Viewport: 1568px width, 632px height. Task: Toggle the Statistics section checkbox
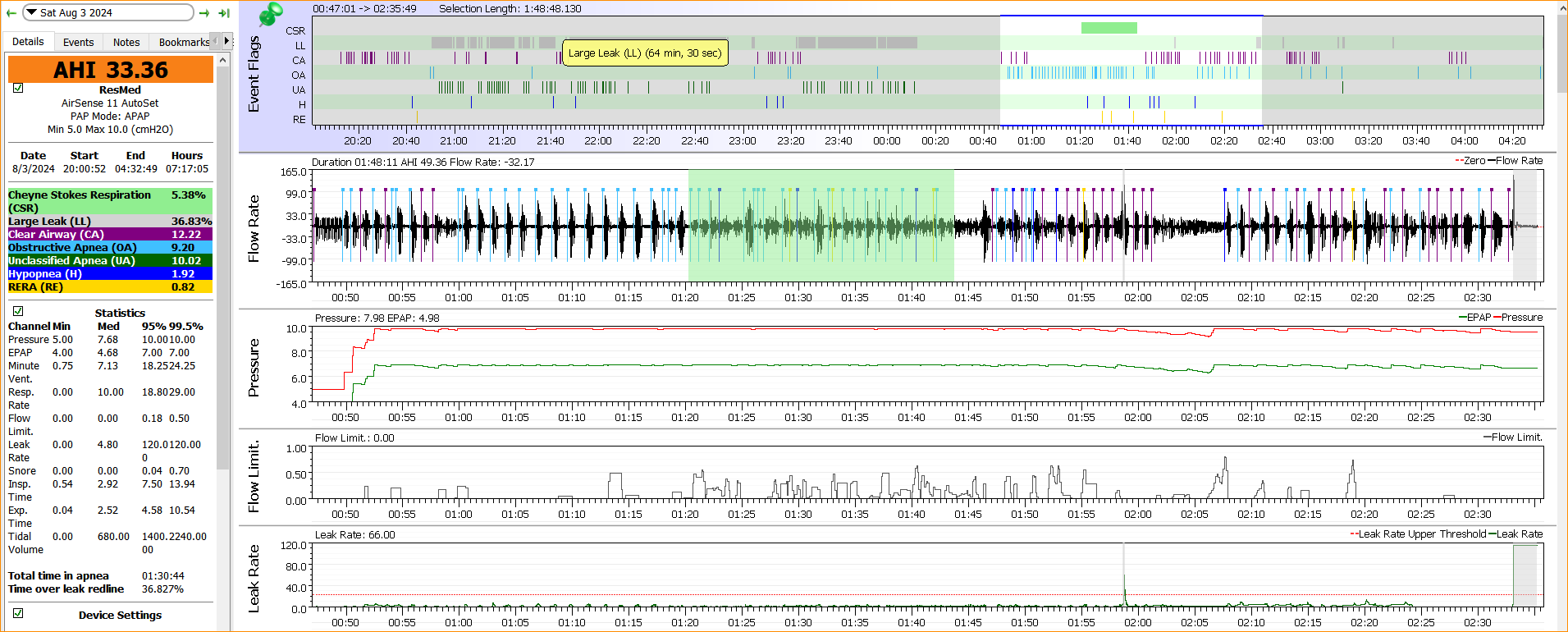(x=18, y=311)
